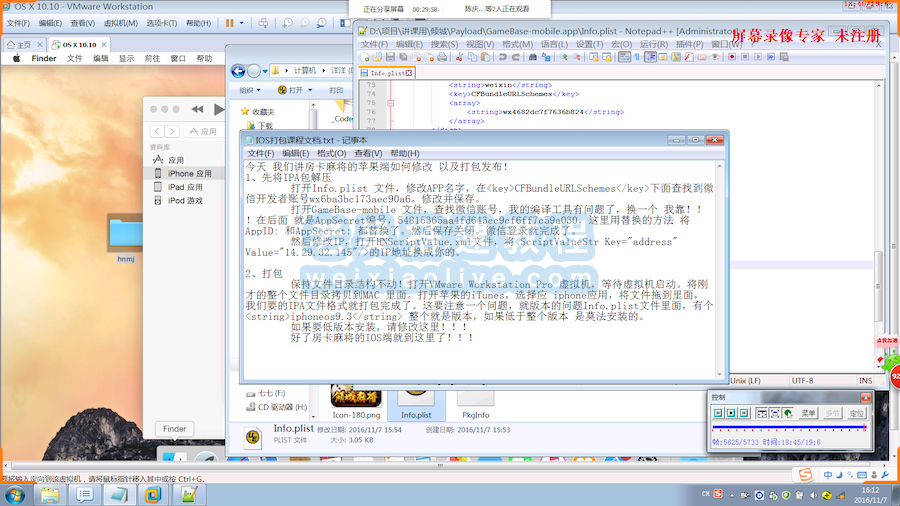Click the Apple menu icon

click(x=18, y=58)
